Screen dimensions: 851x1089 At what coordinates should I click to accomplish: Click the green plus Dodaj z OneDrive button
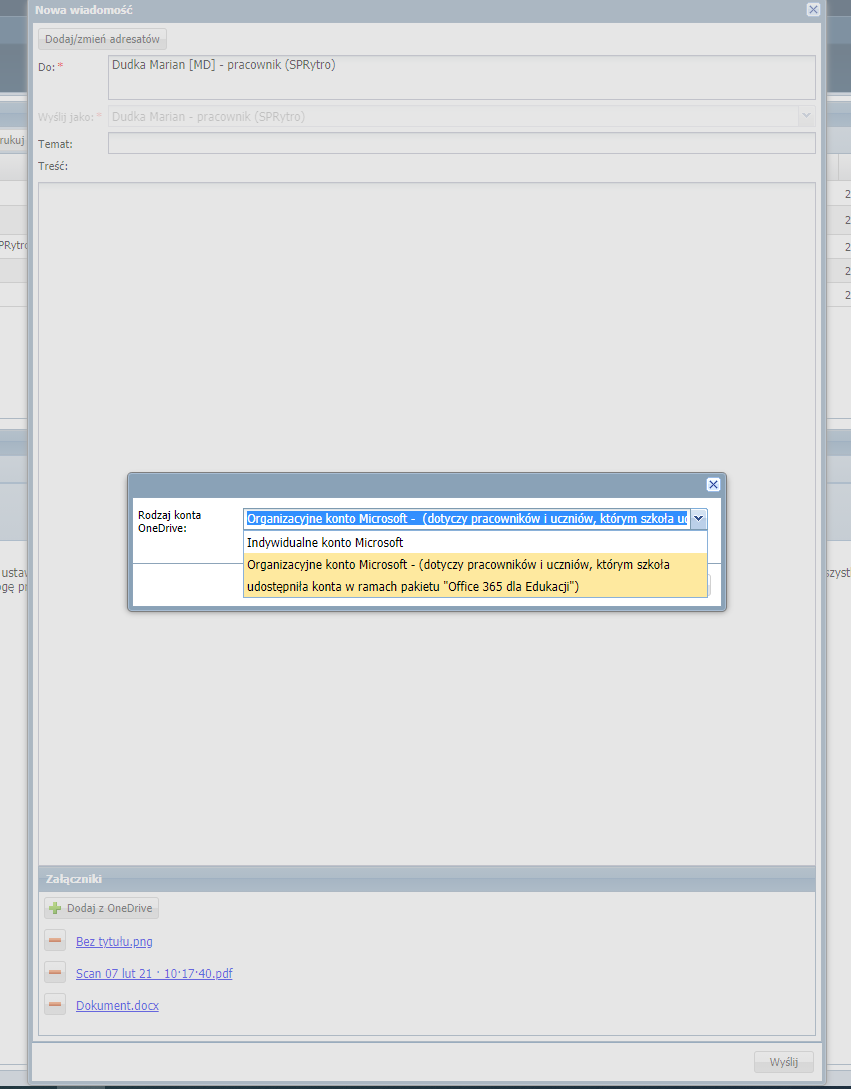[101, 908]
